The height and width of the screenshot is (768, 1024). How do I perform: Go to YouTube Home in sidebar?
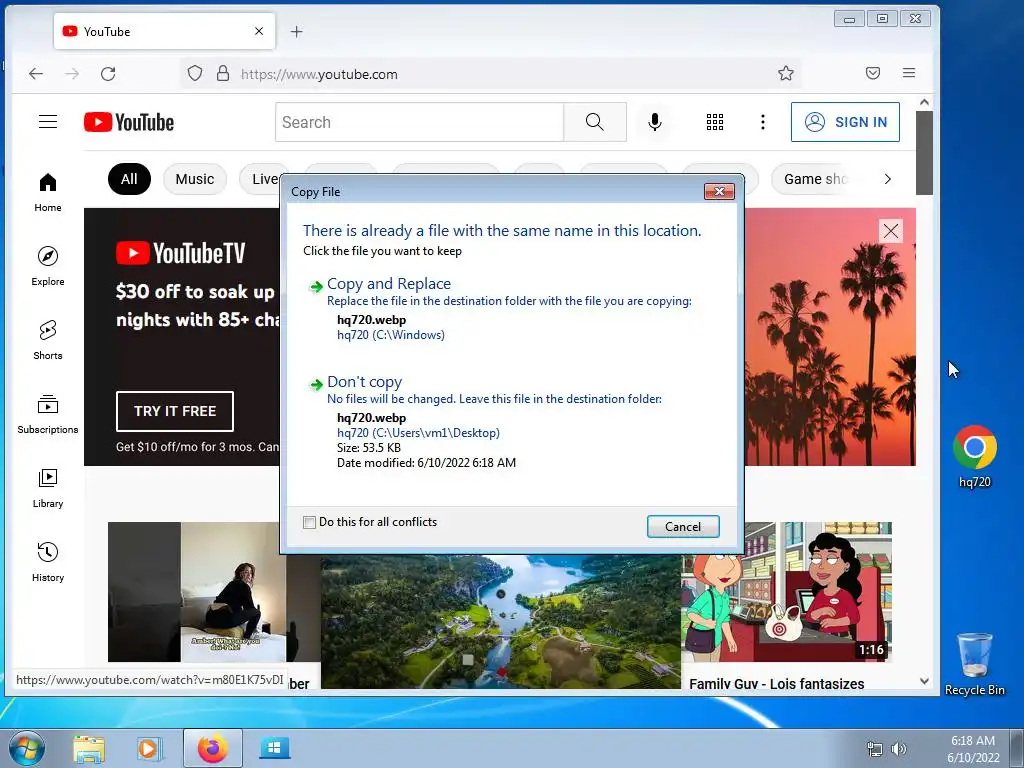pyautogui.click(x=48, y=193)
